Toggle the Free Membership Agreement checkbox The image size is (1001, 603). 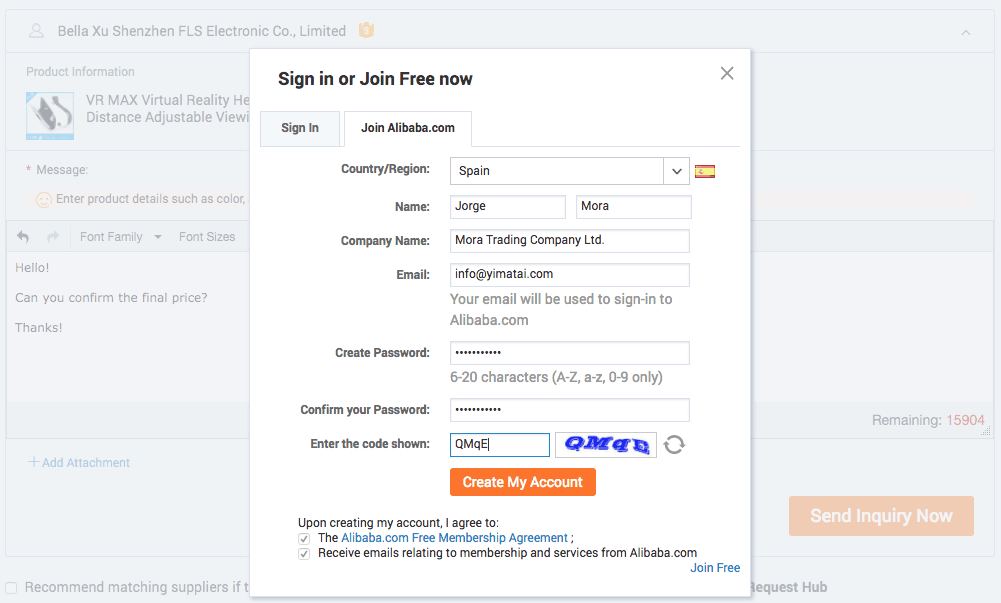(304, 538)
